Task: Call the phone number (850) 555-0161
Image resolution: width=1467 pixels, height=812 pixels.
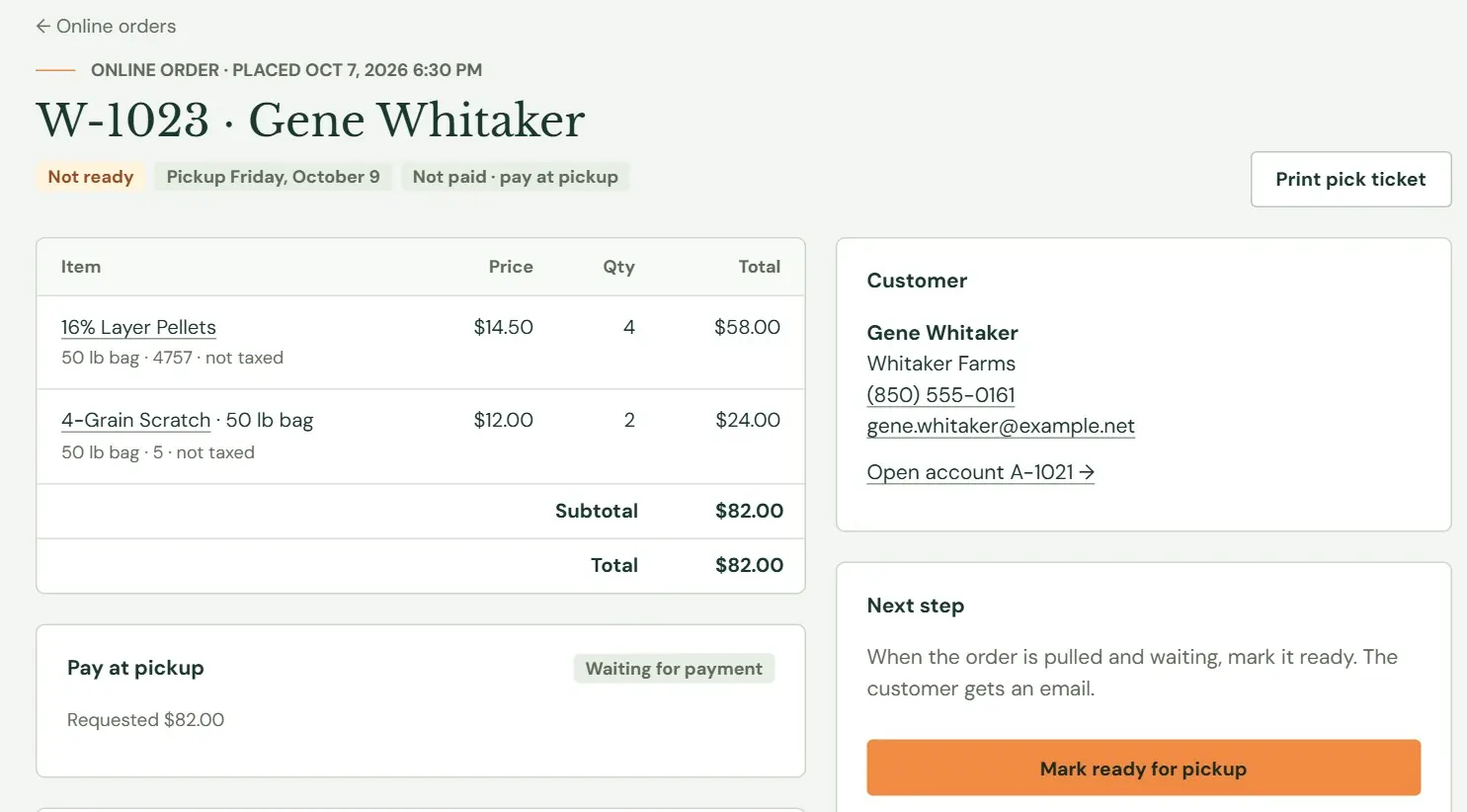Action: (x=940, y=394)
